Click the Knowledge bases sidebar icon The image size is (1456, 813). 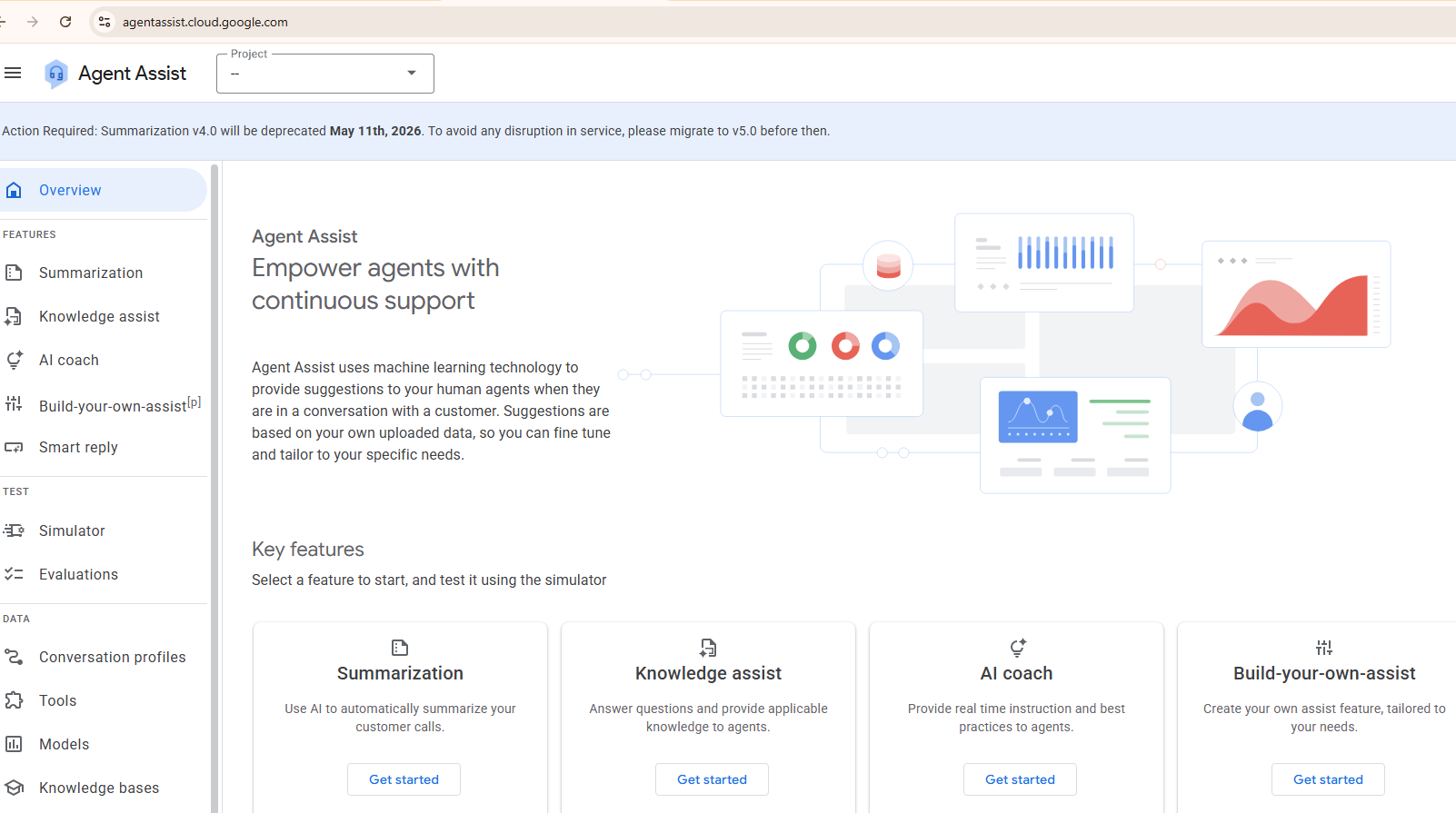click(14, 788)
